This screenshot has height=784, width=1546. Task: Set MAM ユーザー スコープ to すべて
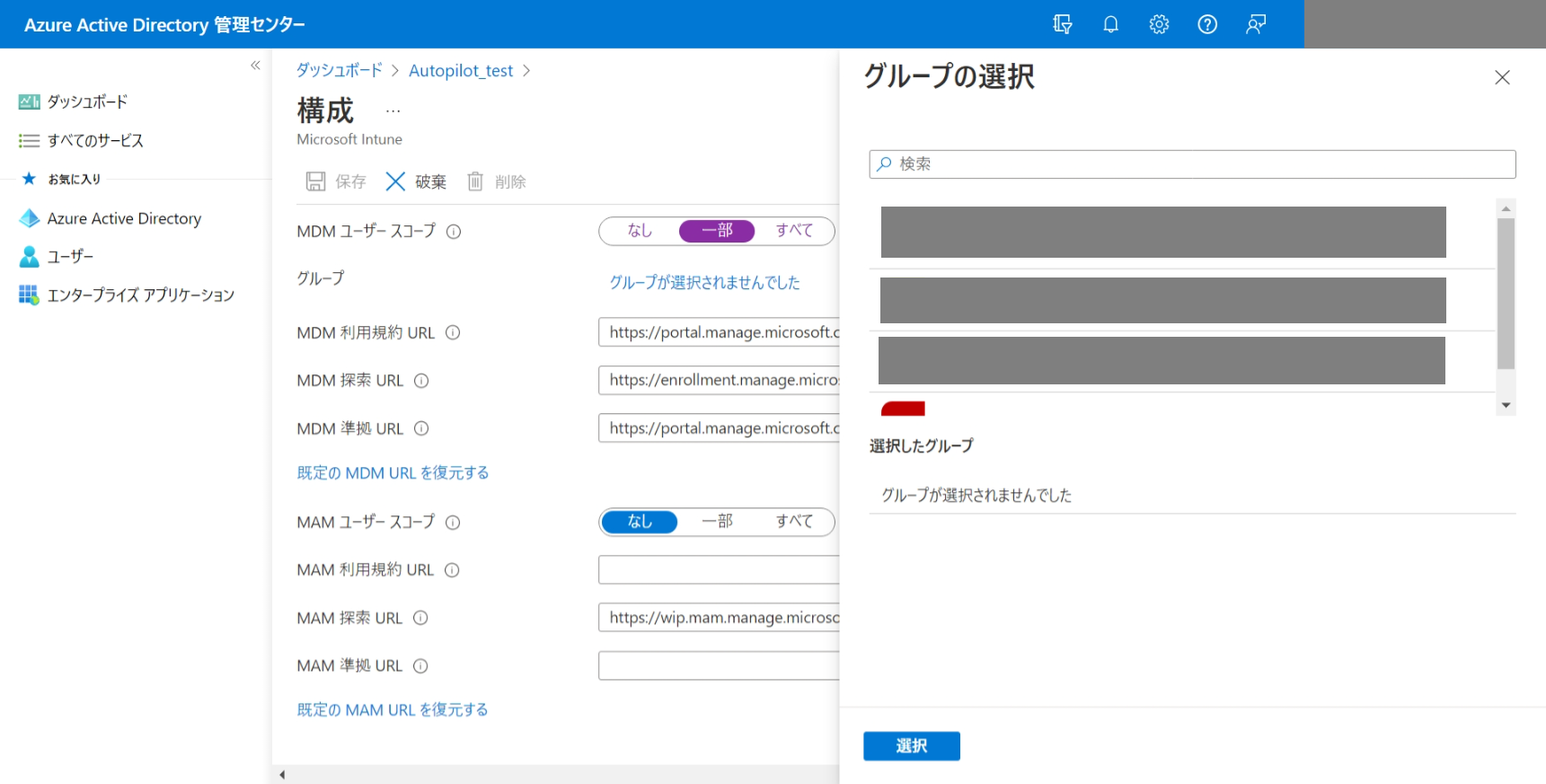pyautogui.click(x=794, y=522)
